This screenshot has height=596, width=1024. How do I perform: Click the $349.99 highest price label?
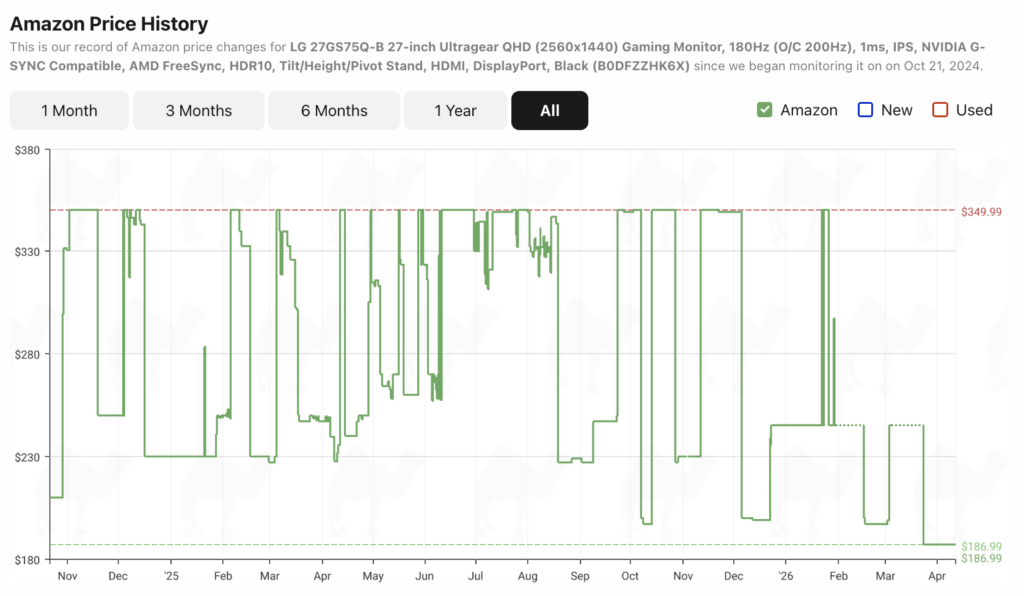pyautogui.click(x=980, y=212)
